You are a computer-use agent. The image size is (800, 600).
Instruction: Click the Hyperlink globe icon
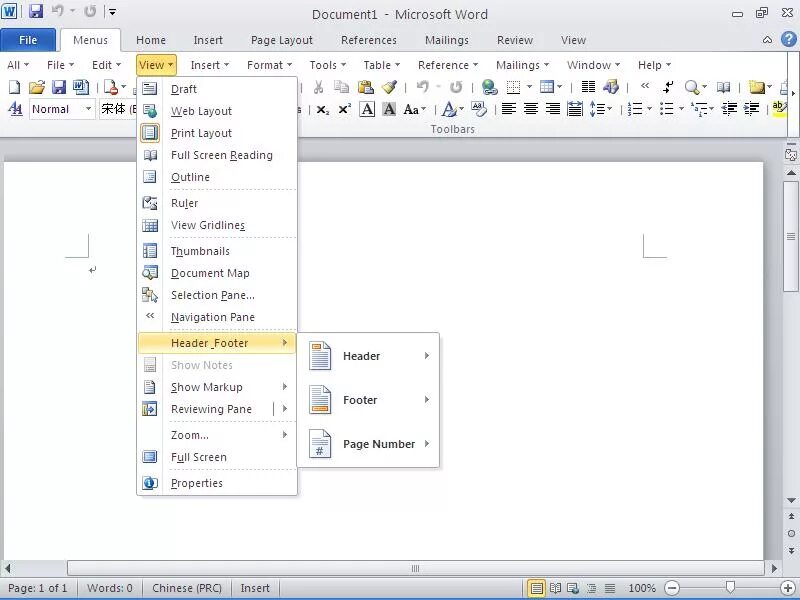(489, 87)
